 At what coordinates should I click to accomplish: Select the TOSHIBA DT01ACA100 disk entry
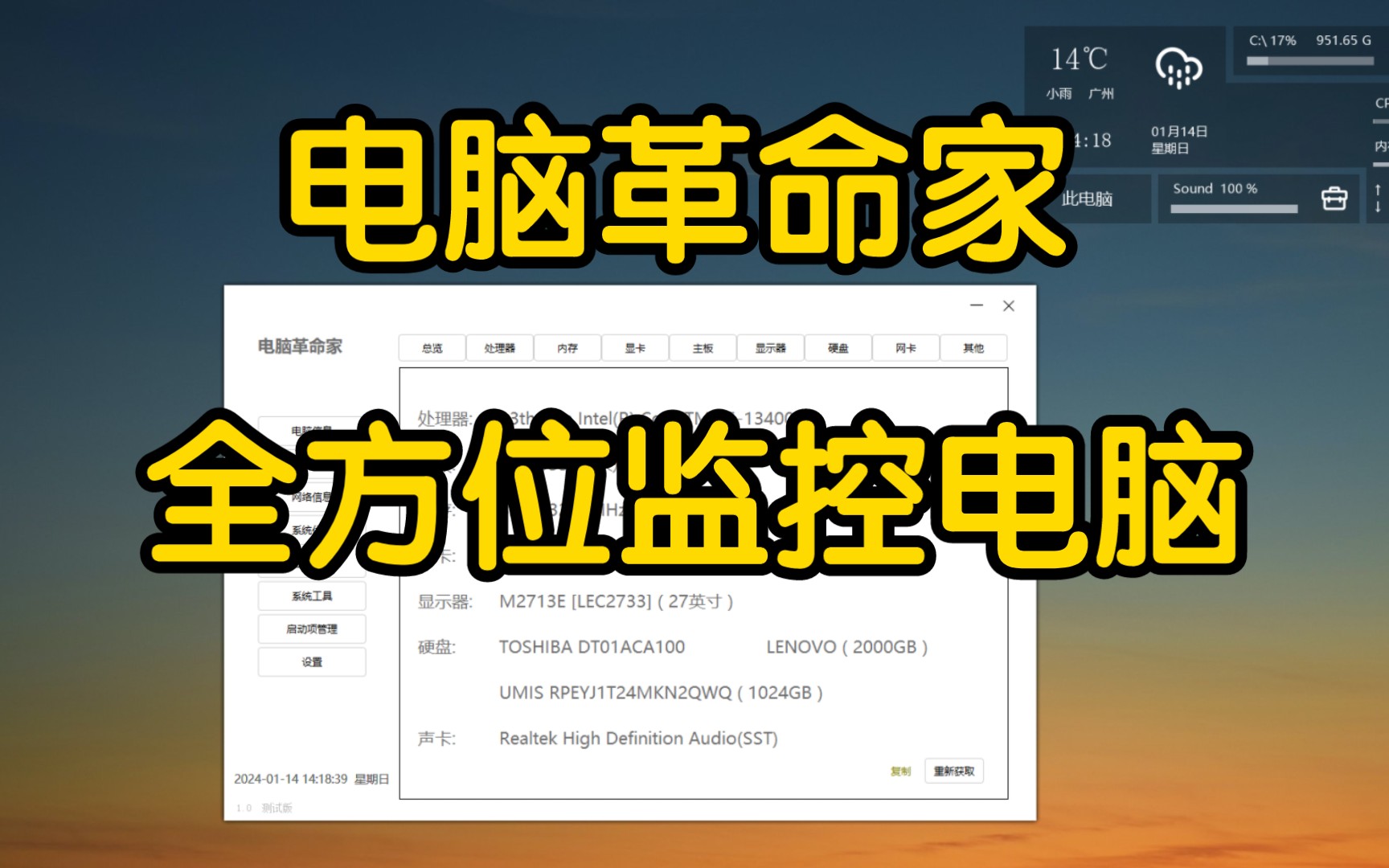(592, 647)
